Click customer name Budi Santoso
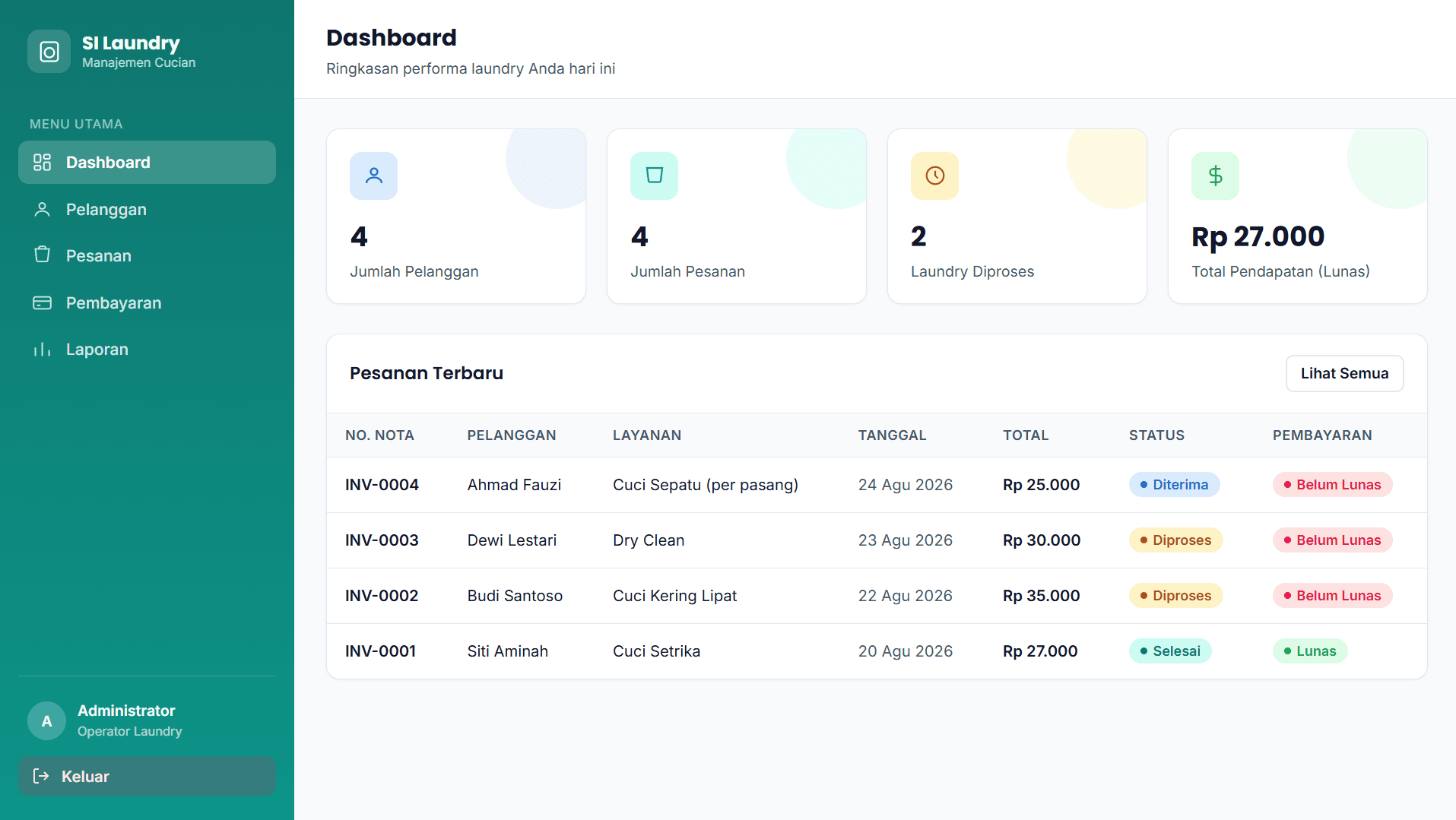1456x820 pixels. (515, 596)
